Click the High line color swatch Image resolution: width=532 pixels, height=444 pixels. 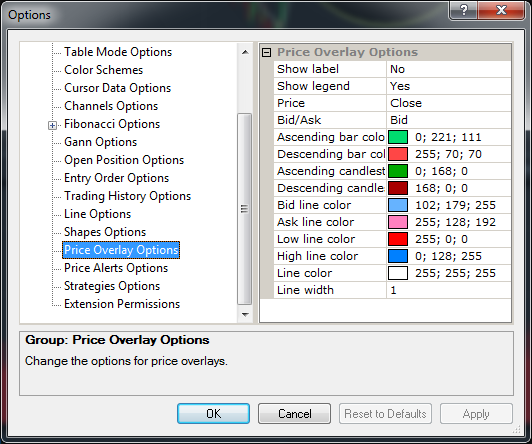point(398,256)
